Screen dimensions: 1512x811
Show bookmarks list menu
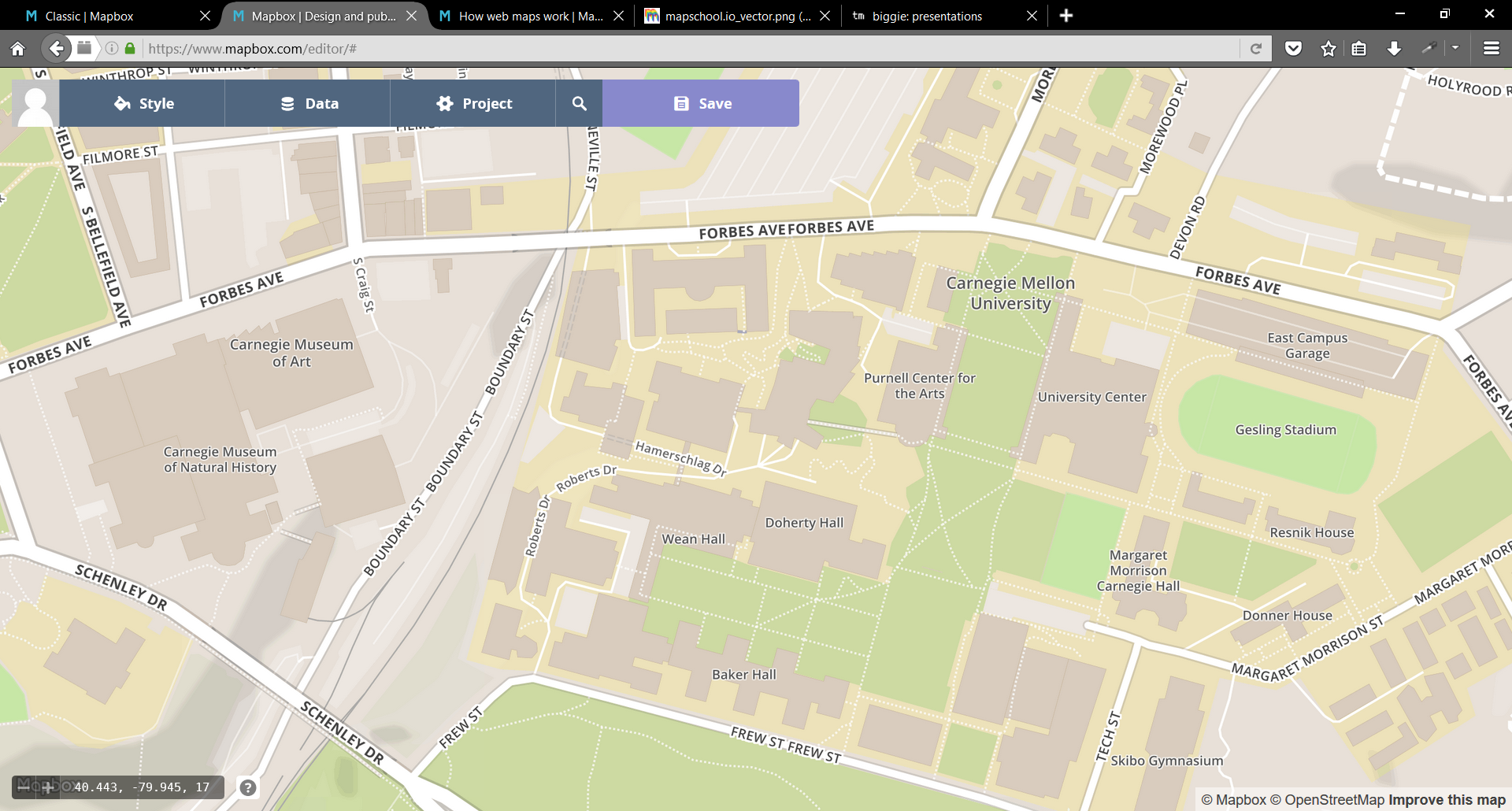coord(1359,49)
